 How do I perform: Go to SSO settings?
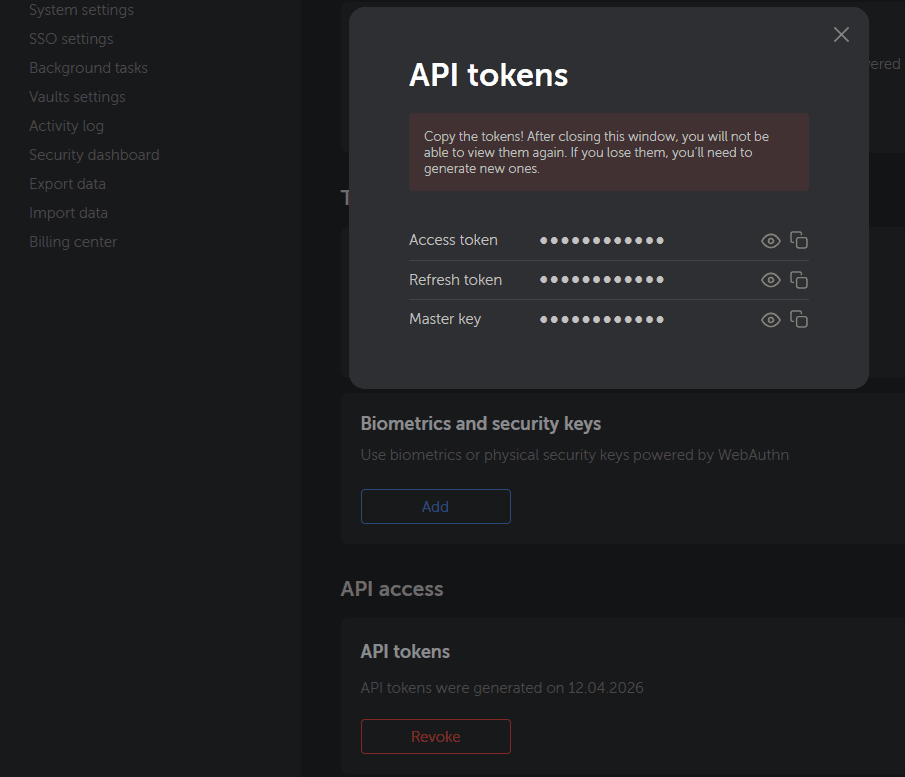[x=71, y=39]
